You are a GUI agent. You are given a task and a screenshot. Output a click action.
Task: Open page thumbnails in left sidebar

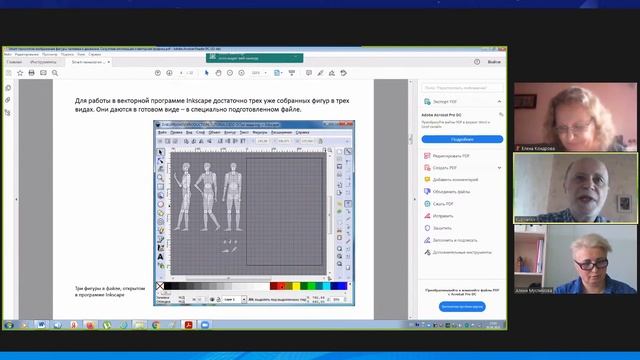pos(8,88)
